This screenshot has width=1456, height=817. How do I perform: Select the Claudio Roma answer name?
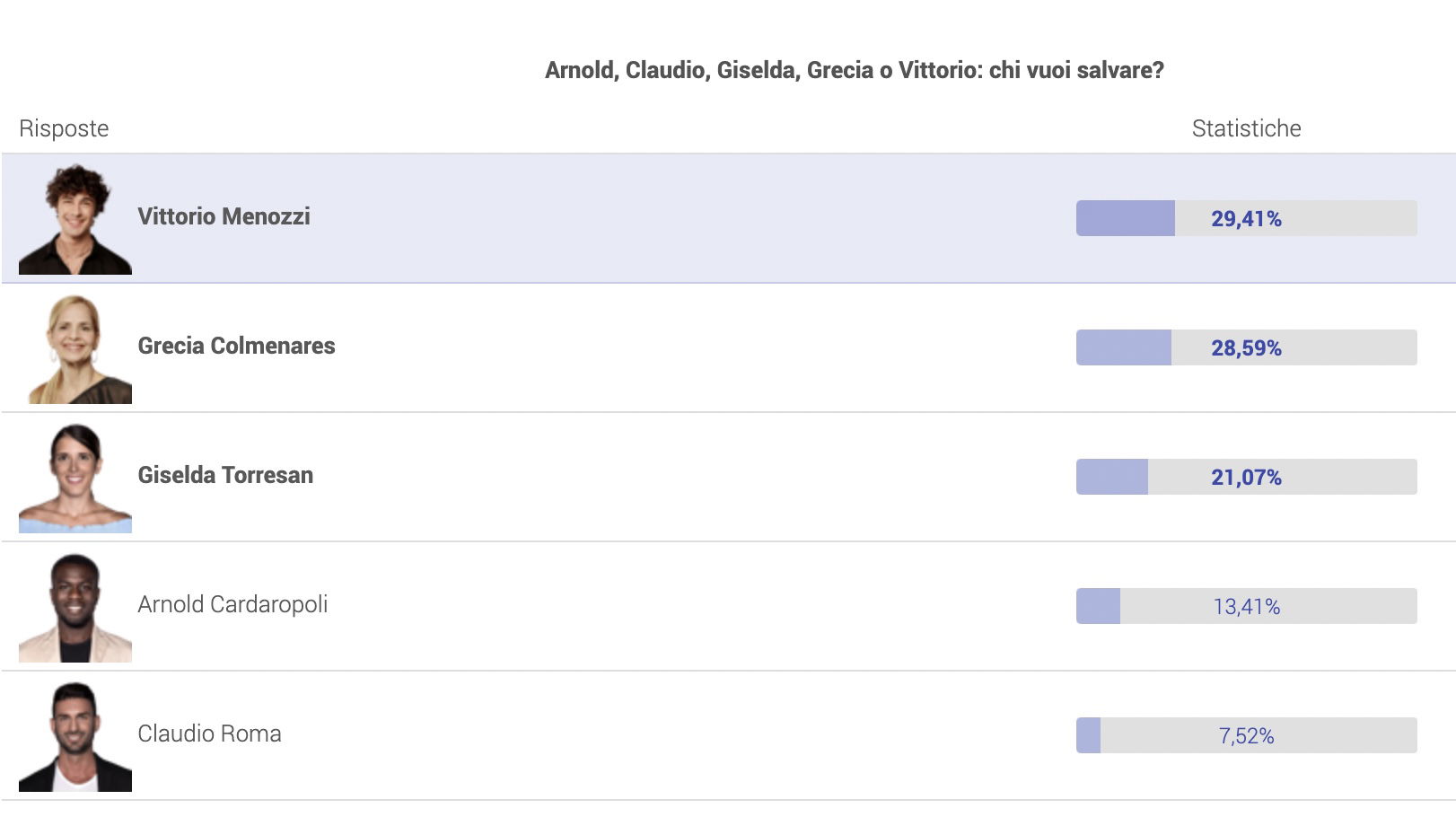(x=209, y=734)
